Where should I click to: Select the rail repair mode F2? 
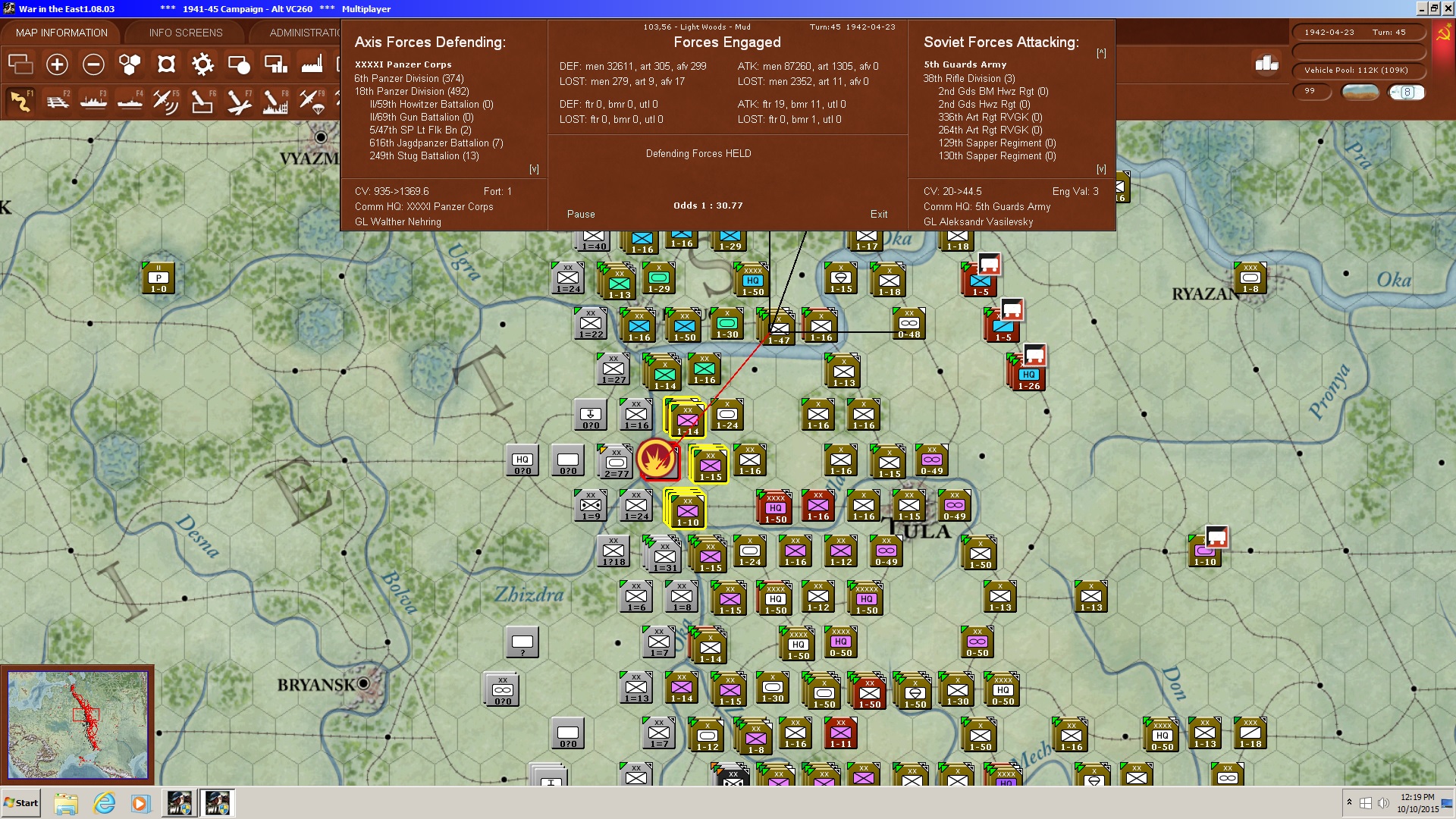[x=58, y=101]
